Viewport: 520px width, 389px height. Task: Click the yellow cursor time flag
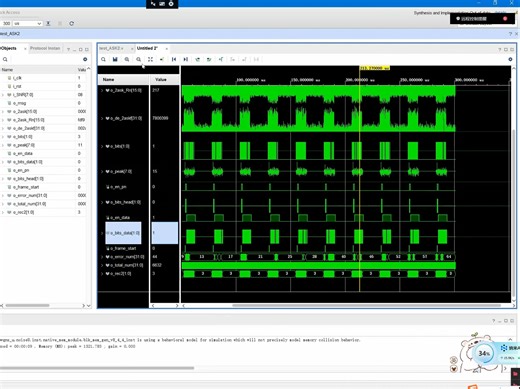[375, 68]
